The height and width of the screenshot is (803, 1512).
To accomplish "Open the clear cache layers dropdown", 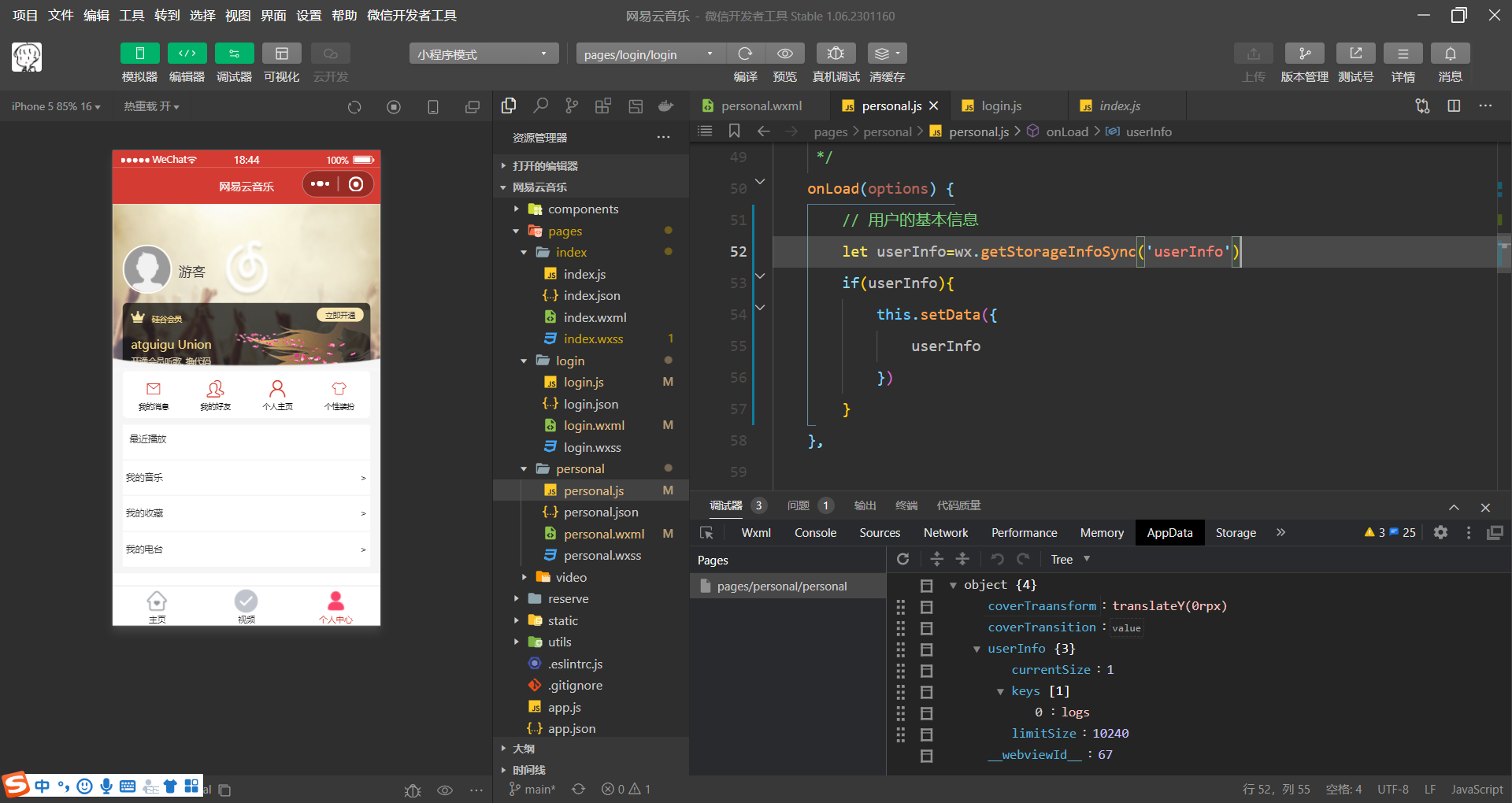I will point(888,54).
